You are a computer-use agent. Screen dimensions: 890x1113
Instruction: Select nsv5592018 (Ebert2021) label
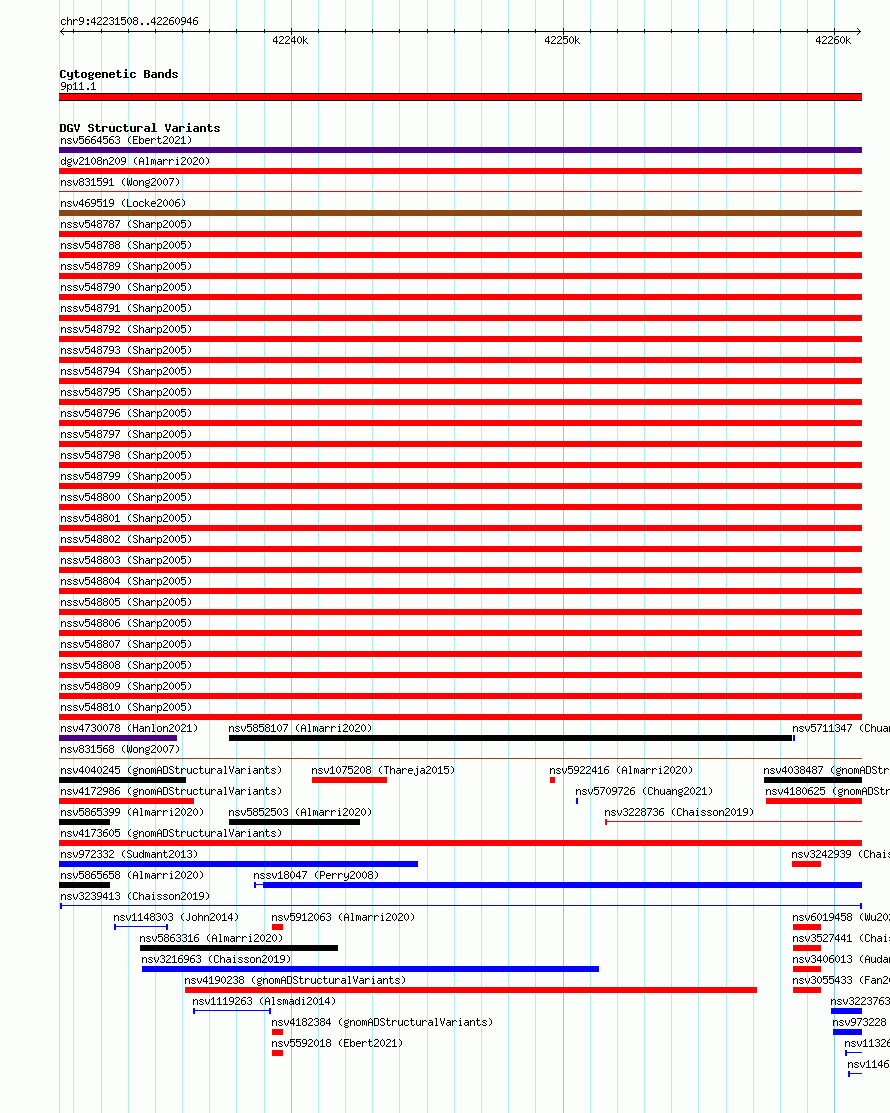pos(337,1043)
